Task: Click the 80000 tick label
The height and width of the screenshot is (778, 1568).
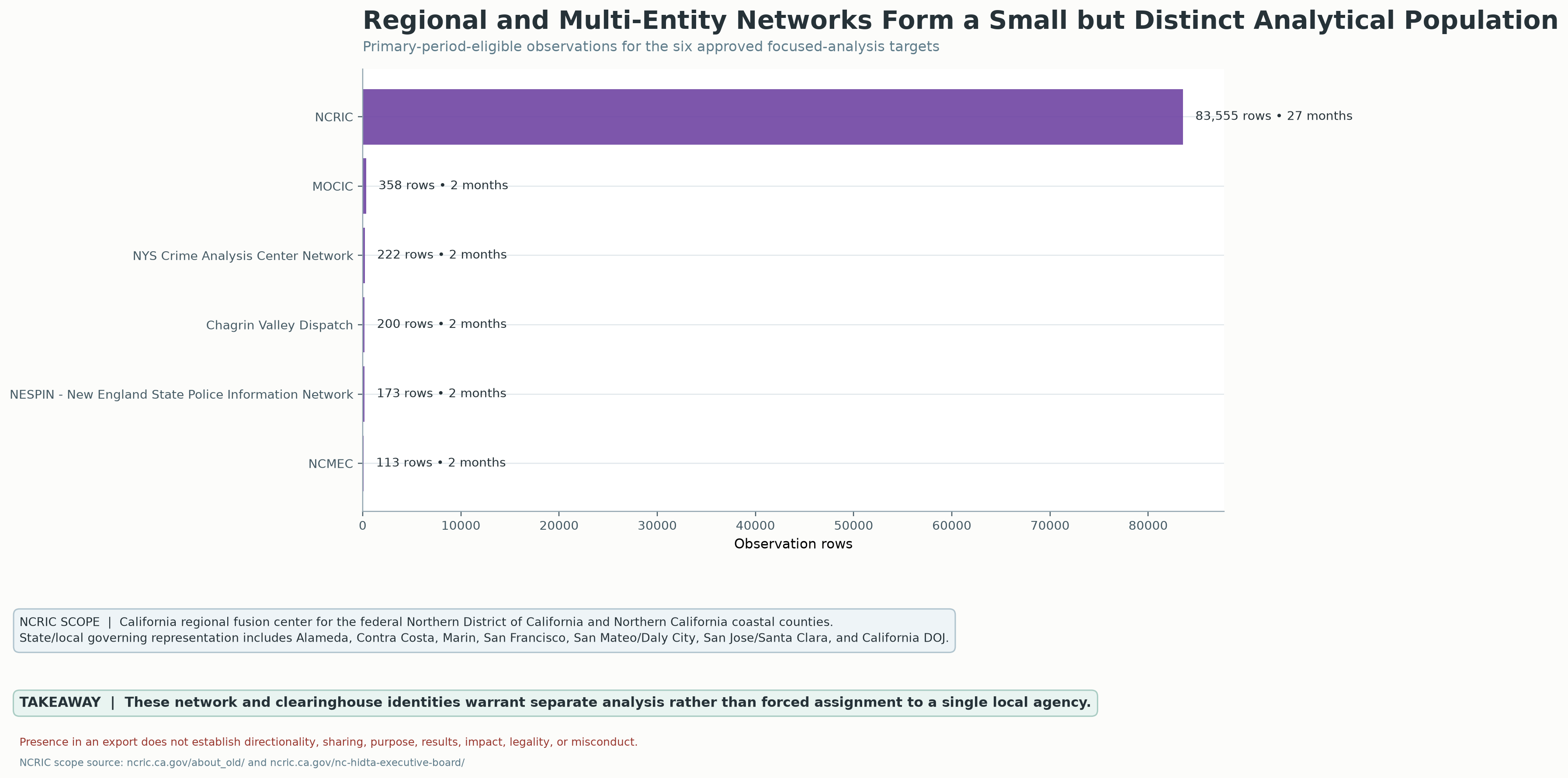Action: click(x=1148, y=527)
